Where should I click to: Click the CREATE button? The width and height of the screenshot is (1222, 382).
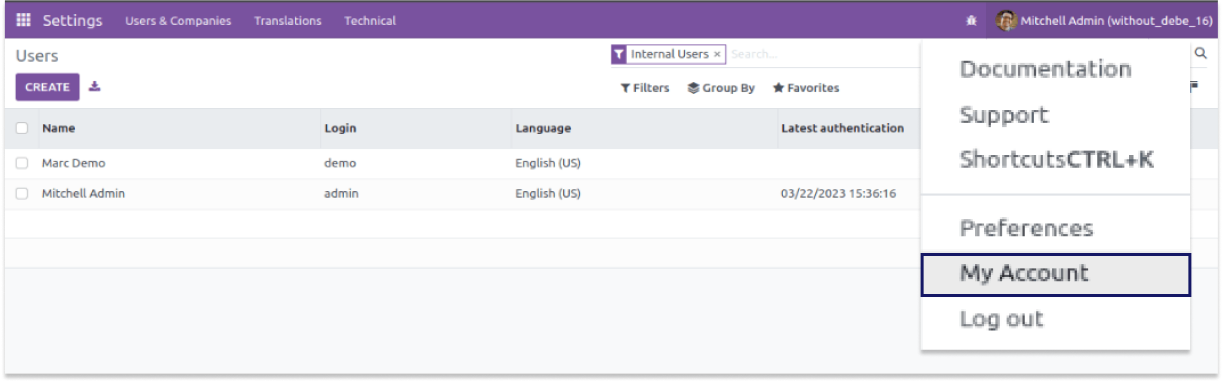(47, 87)
